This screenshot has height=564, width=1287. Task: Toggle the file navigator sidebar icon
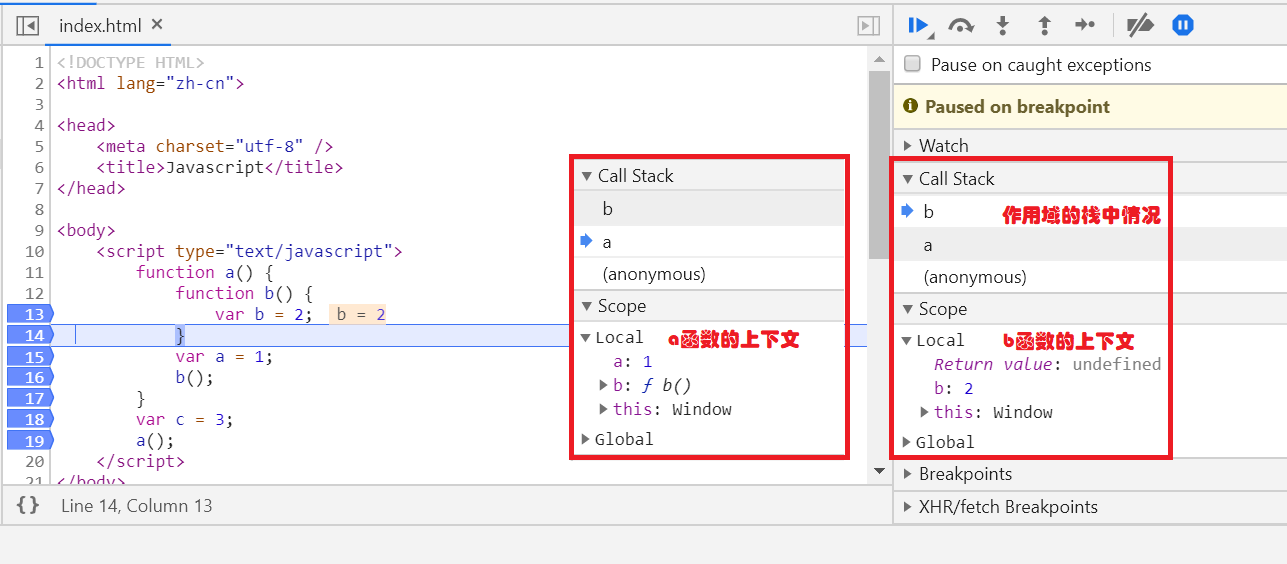click(x=27, y=25)
